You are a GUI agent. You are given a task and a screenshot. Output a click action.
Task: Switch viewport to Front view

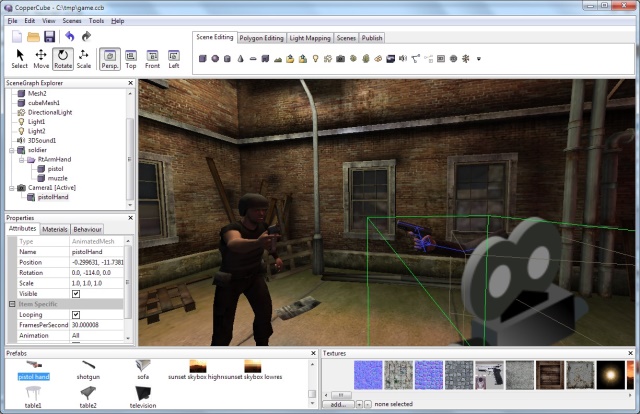pos(152,59)
